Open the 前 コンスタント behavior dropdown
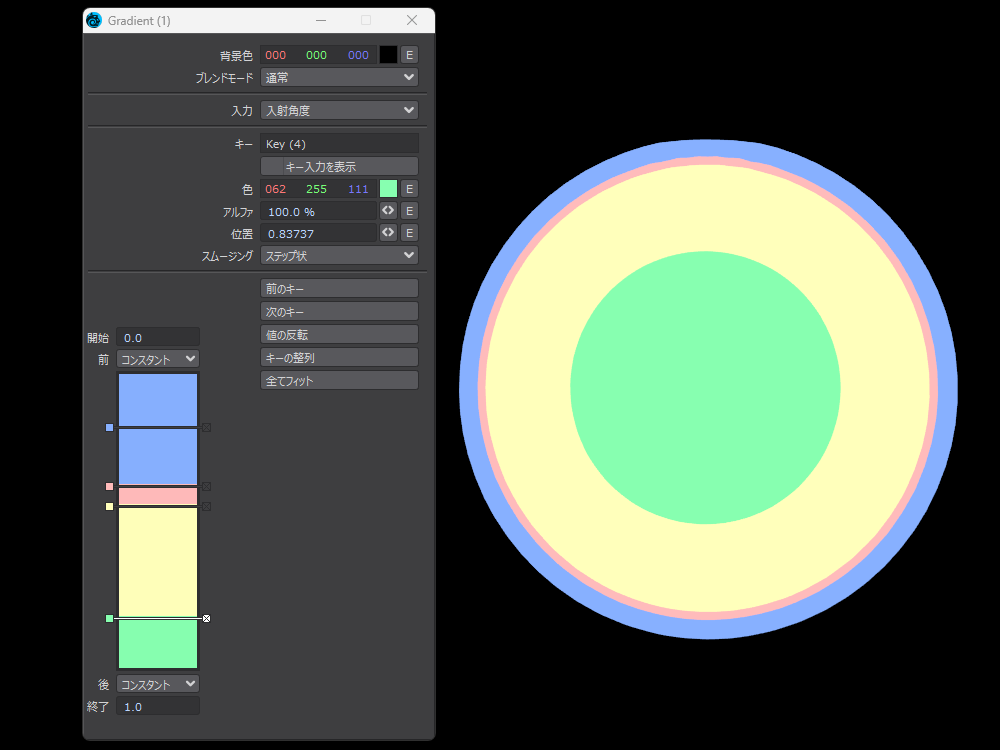Image resolution: width=1000 pixels, height=750 pixels. 158,359
